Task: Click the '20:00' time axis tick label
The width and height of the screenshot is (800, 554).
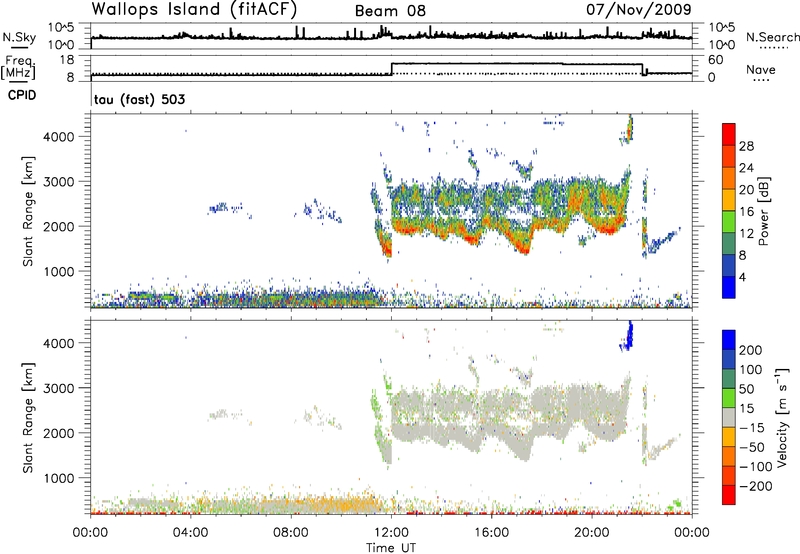Action: coord(592,533)
